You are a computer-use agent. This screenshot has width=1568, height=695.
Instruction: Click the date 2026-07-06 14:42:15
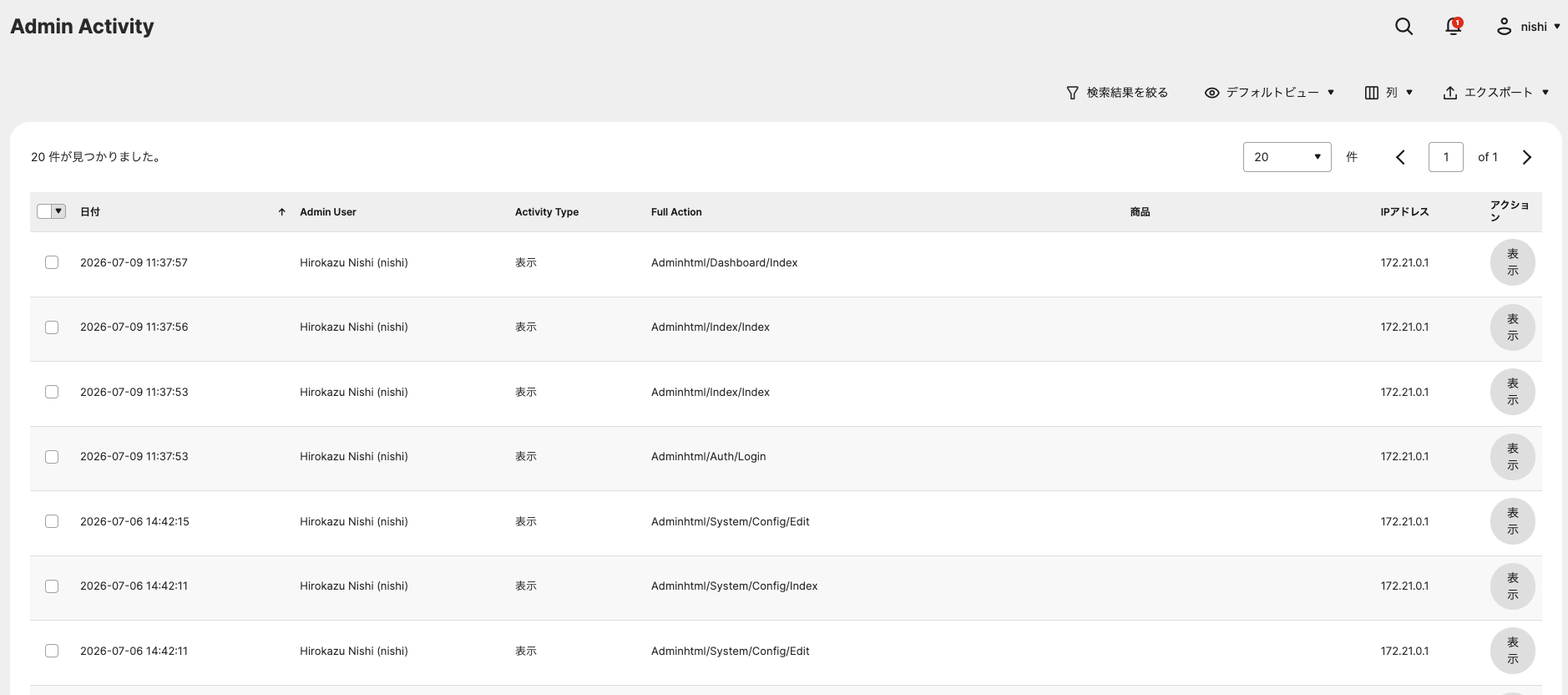tap(134, 521)
